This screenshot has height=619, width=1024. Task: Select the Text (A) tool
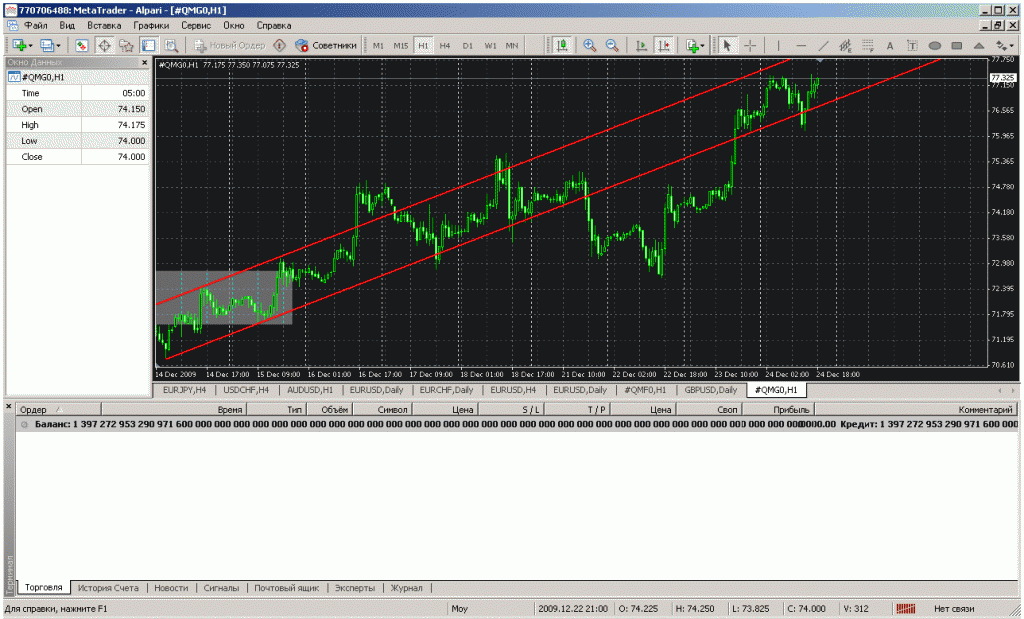(889, 46)
